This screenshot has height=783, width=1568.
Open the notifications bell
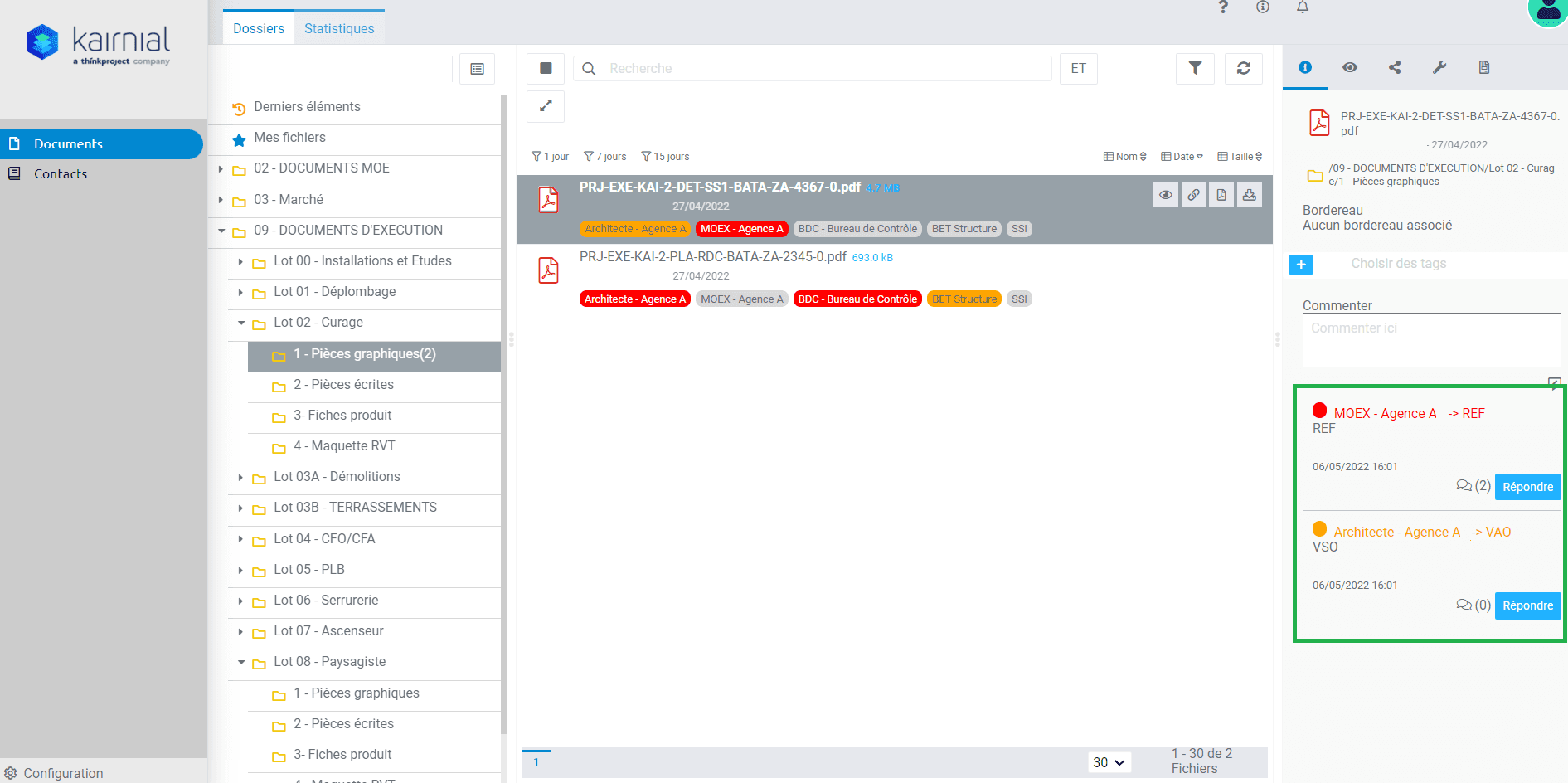point(1303,7)
